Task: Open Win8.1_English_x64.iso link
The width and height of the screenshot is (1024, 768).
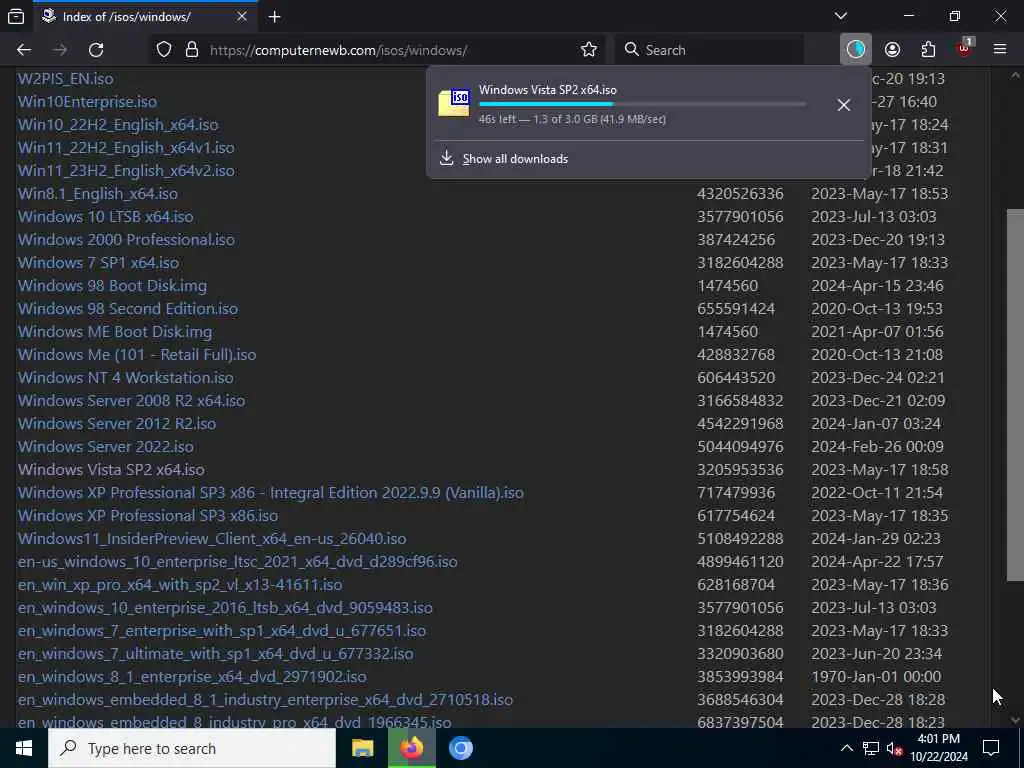Action: [97, 193]
